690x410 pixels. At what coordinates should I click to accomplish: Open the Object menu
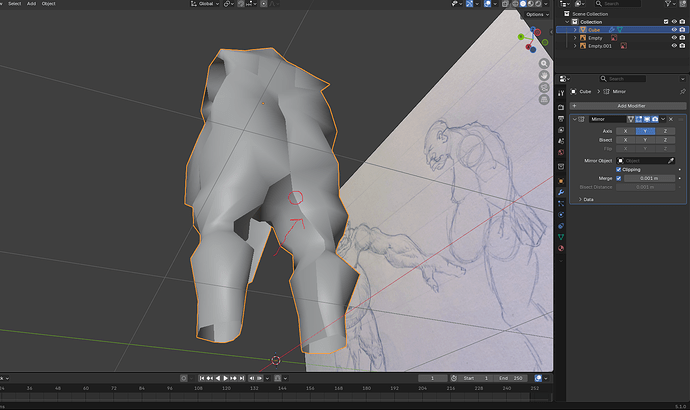point(48,4)
